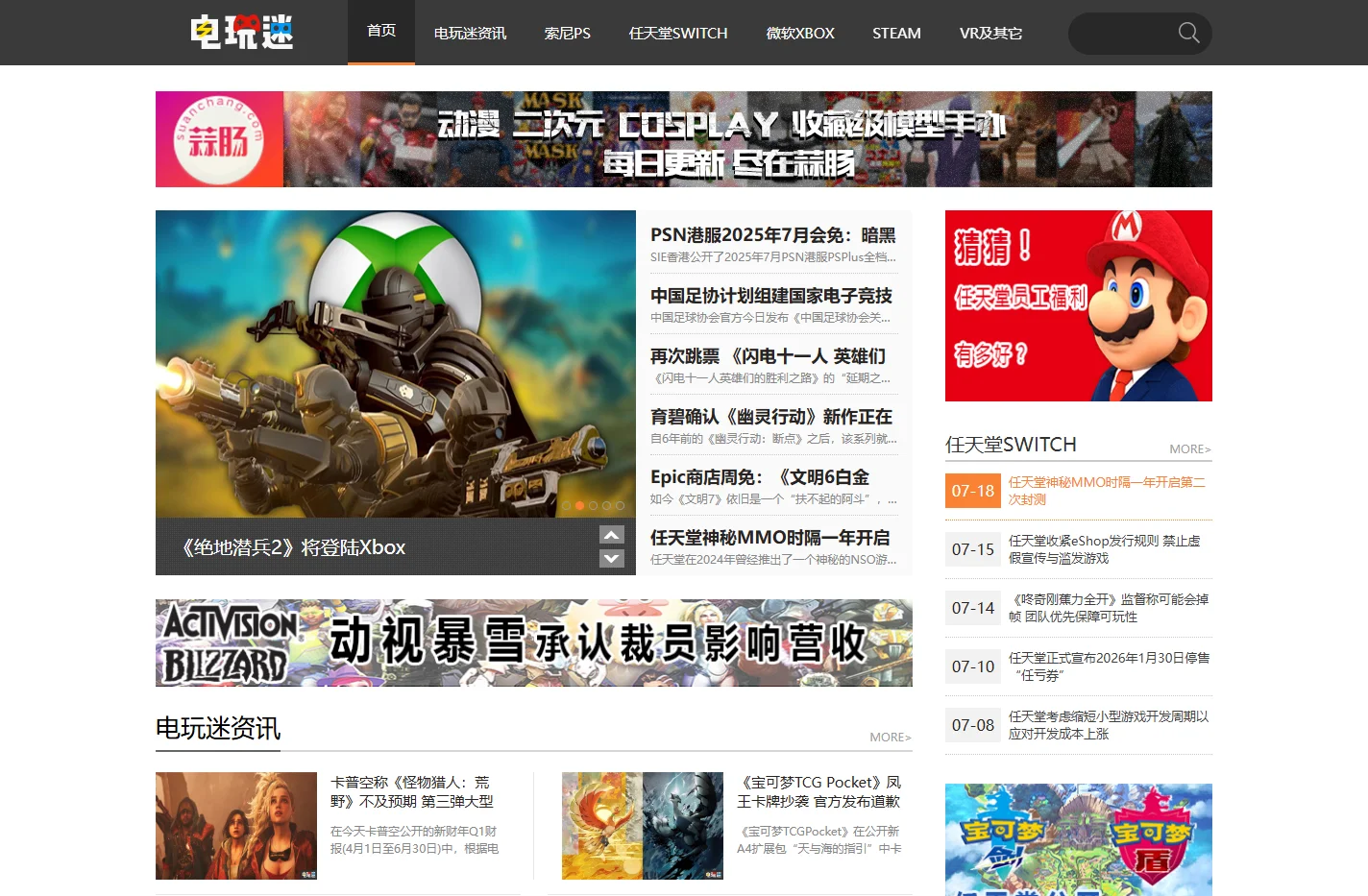The image size is (1368, 896).
Task: Open the 宝可梦剑盾 sidebar banner
Action: click(x=1079, y=840)
